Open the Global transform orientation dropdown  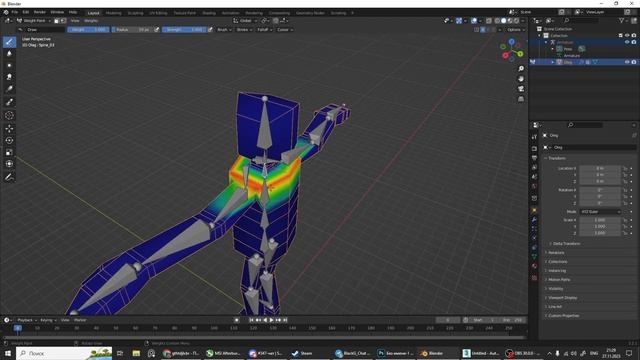pyautogui.click(x=245, y=20)
